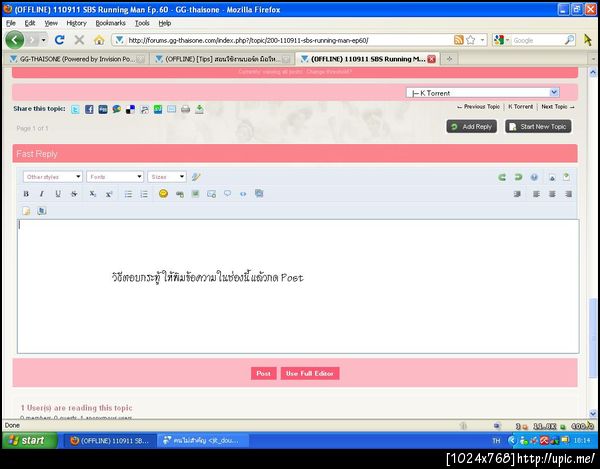Screen dimensions: 600x469
Task: Open the Other styles dropdown
Action: pyautogui.click(x=53, y=177)
